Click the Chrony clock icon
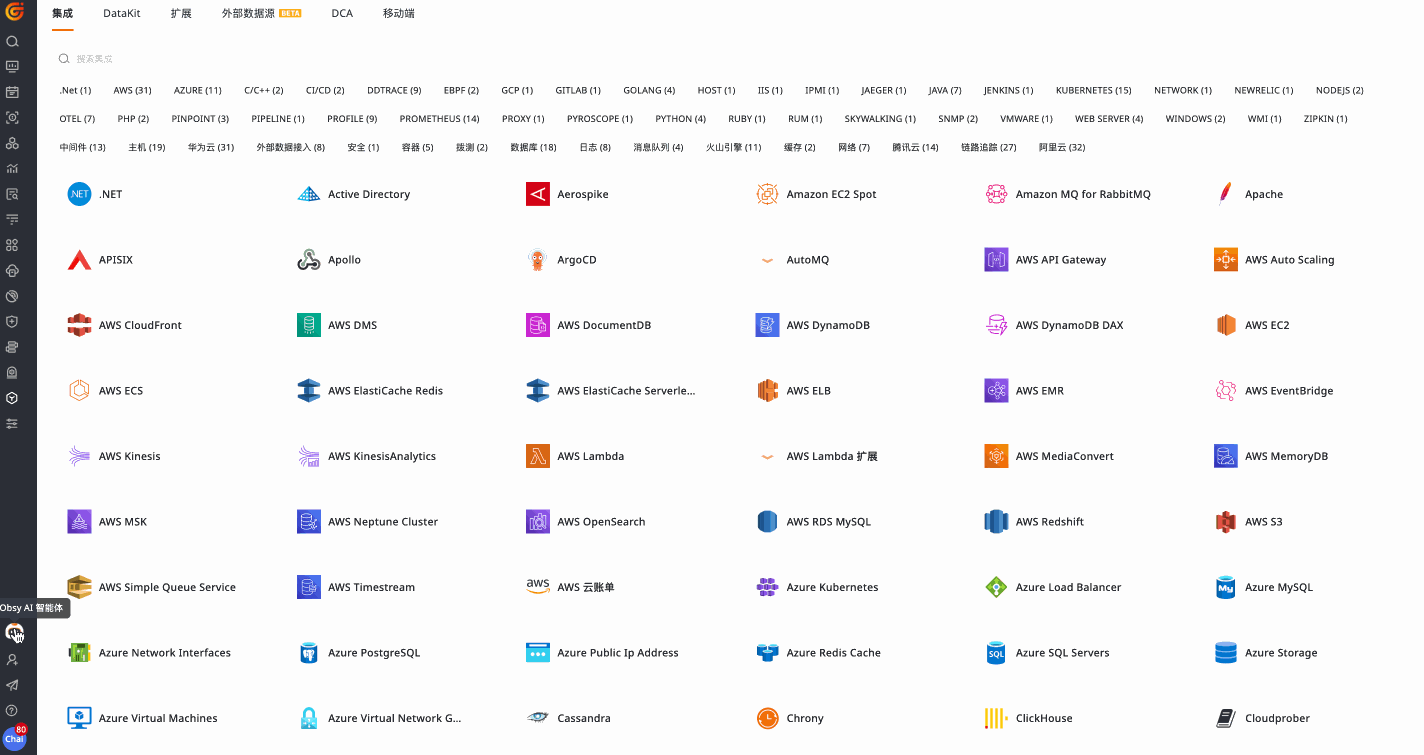Viewport: 1424px width, 755px height. click(x=767, y=718)
